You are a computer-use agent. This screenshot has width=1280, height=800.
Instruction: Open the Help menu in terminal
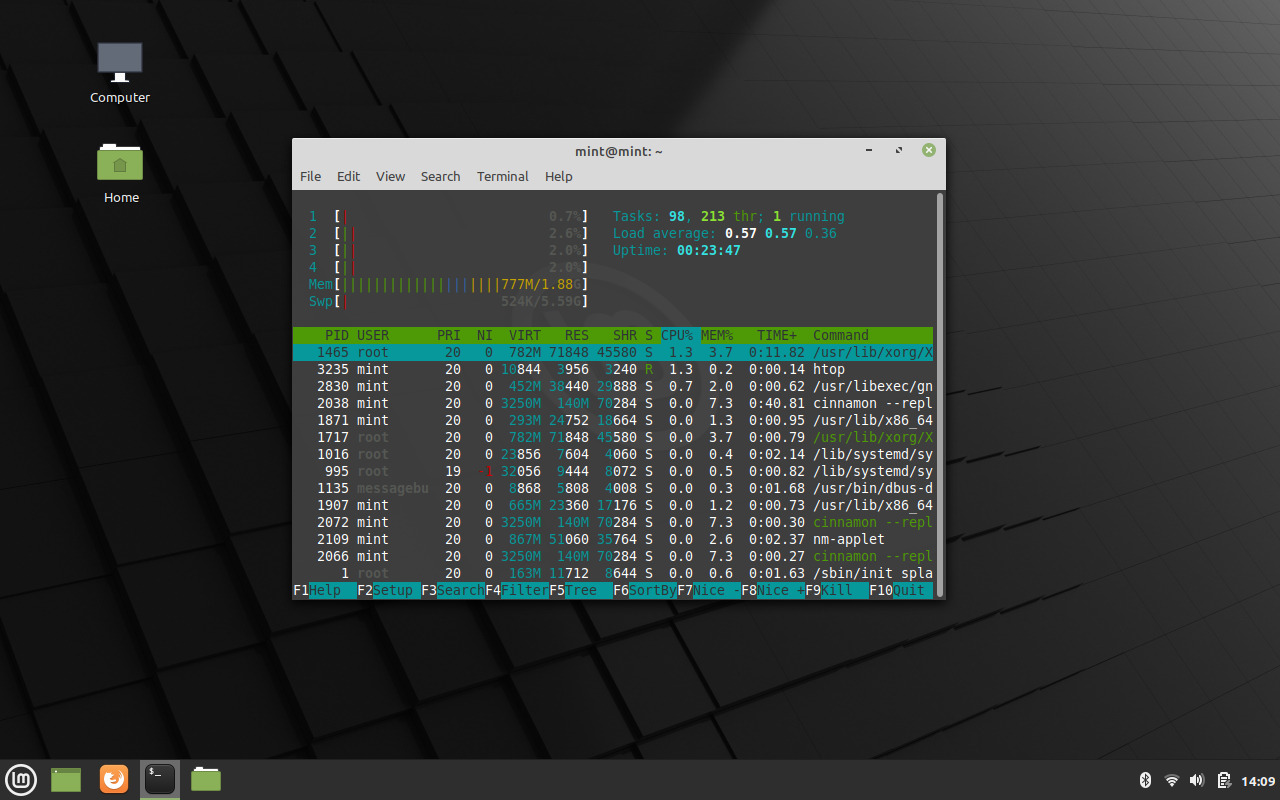click(559, 176)
